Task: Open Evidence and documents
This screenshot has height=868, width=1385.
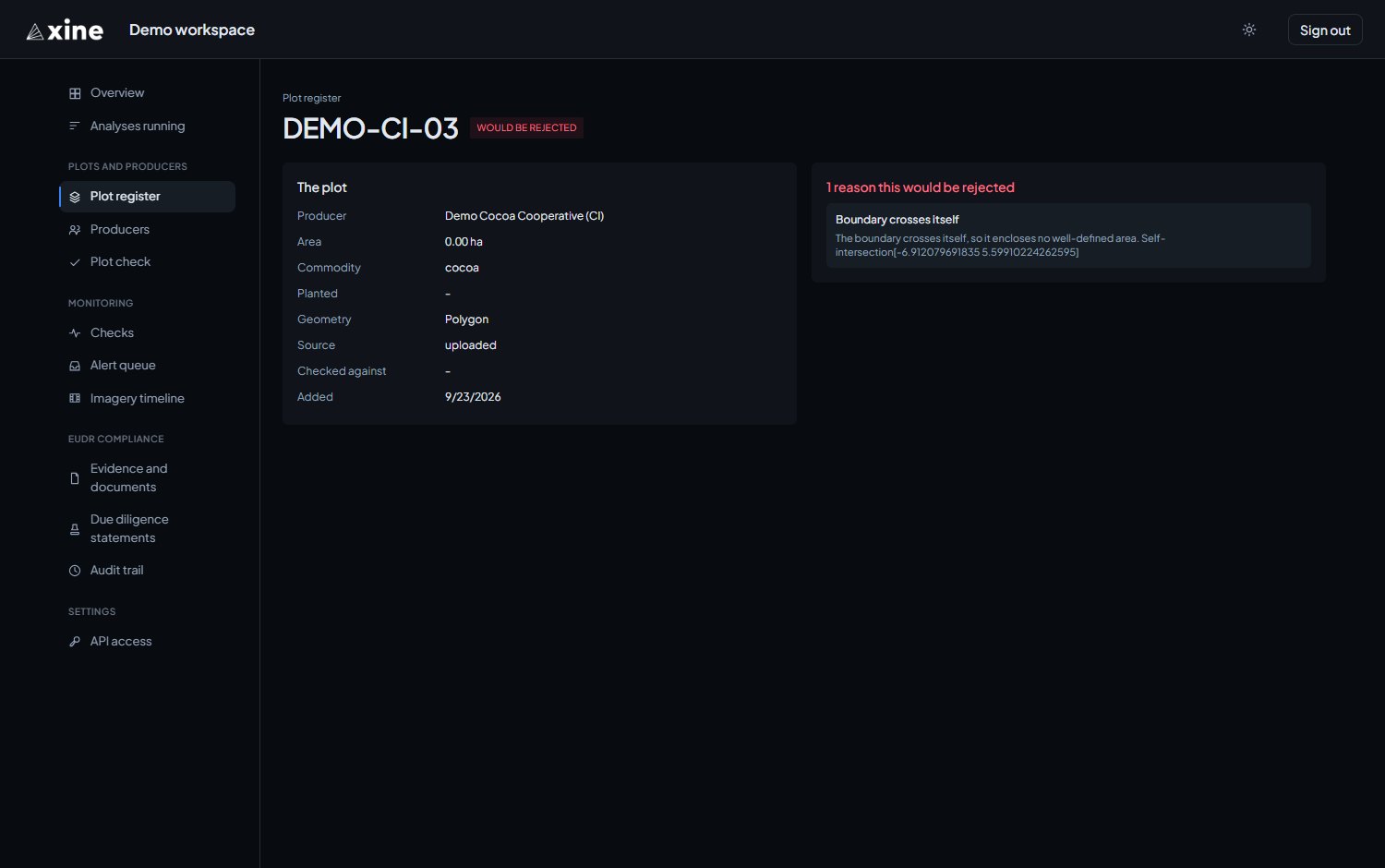Action: 148,478
